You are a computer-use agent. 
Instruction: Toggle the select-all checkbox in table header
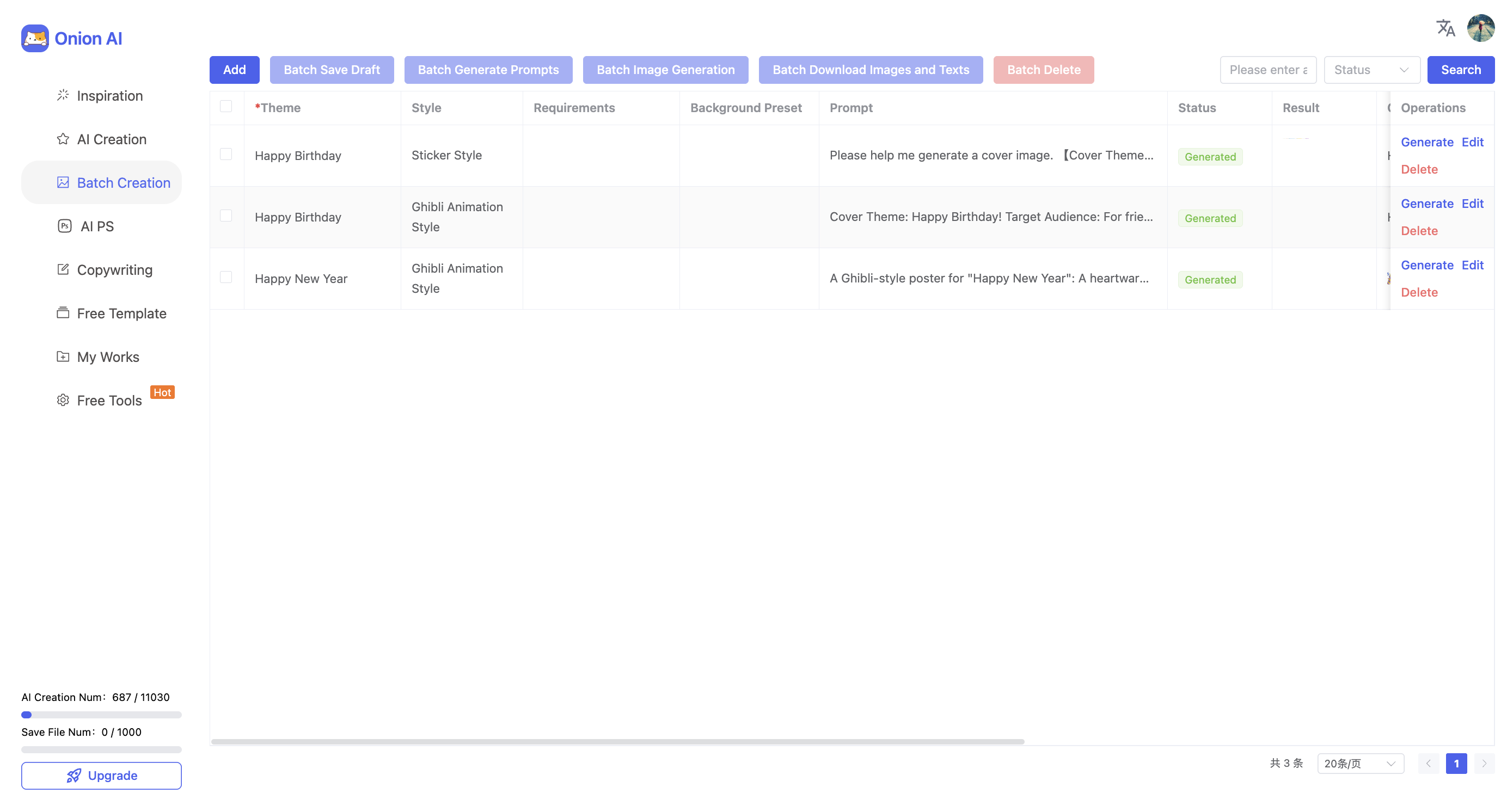[x=226, y=106]
